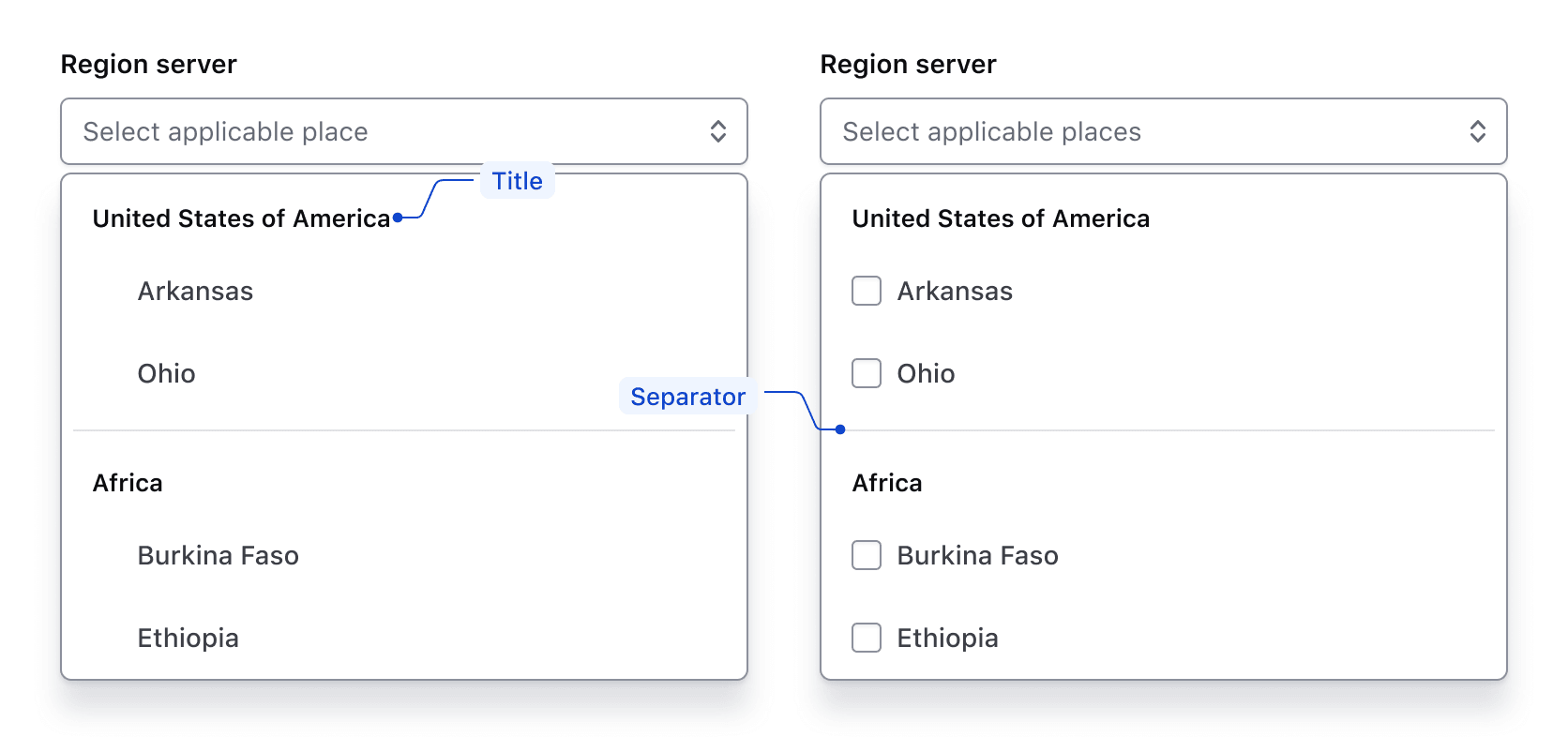Click the blue Title annotation label
1568x737 pixels.
(x=518, y=181)
